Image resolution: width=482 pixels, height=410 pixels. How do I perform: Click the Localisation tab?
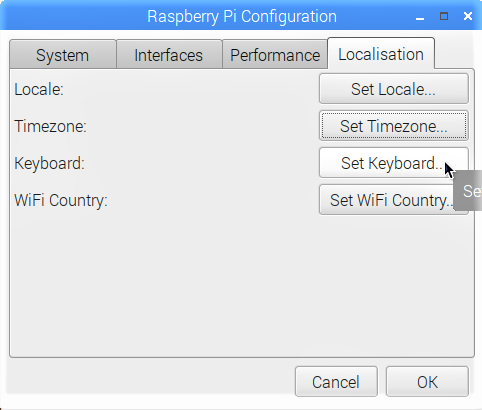(381, 54)
